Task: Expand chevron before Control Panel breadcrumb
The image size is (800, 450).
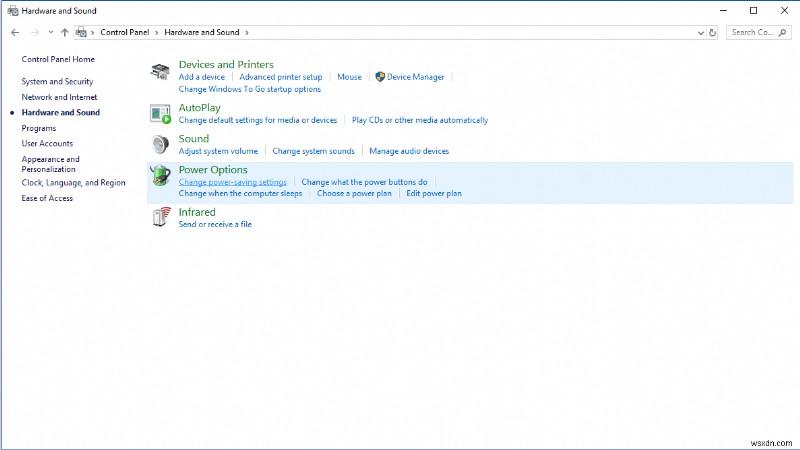Action: [93, 32]
